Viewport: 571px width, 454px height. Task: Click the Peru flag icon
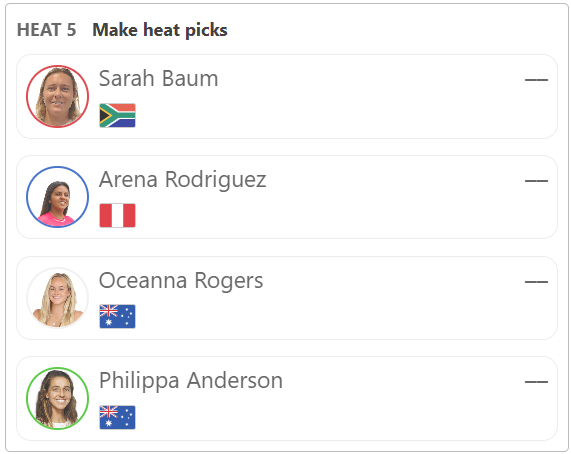(x=117, y=216)
